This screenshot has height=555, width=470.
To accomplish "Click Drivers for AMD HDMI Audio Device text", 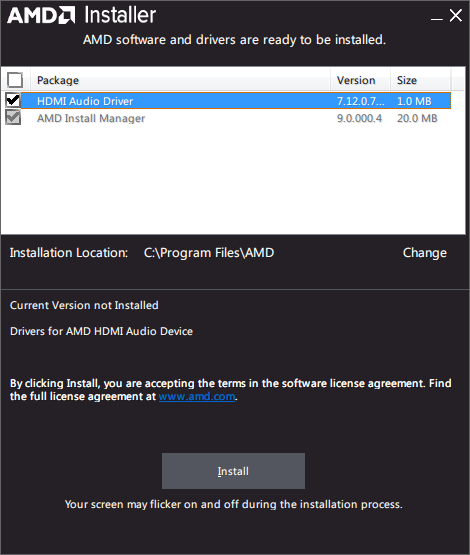I will pyautogui.click(x=102, y=331).
